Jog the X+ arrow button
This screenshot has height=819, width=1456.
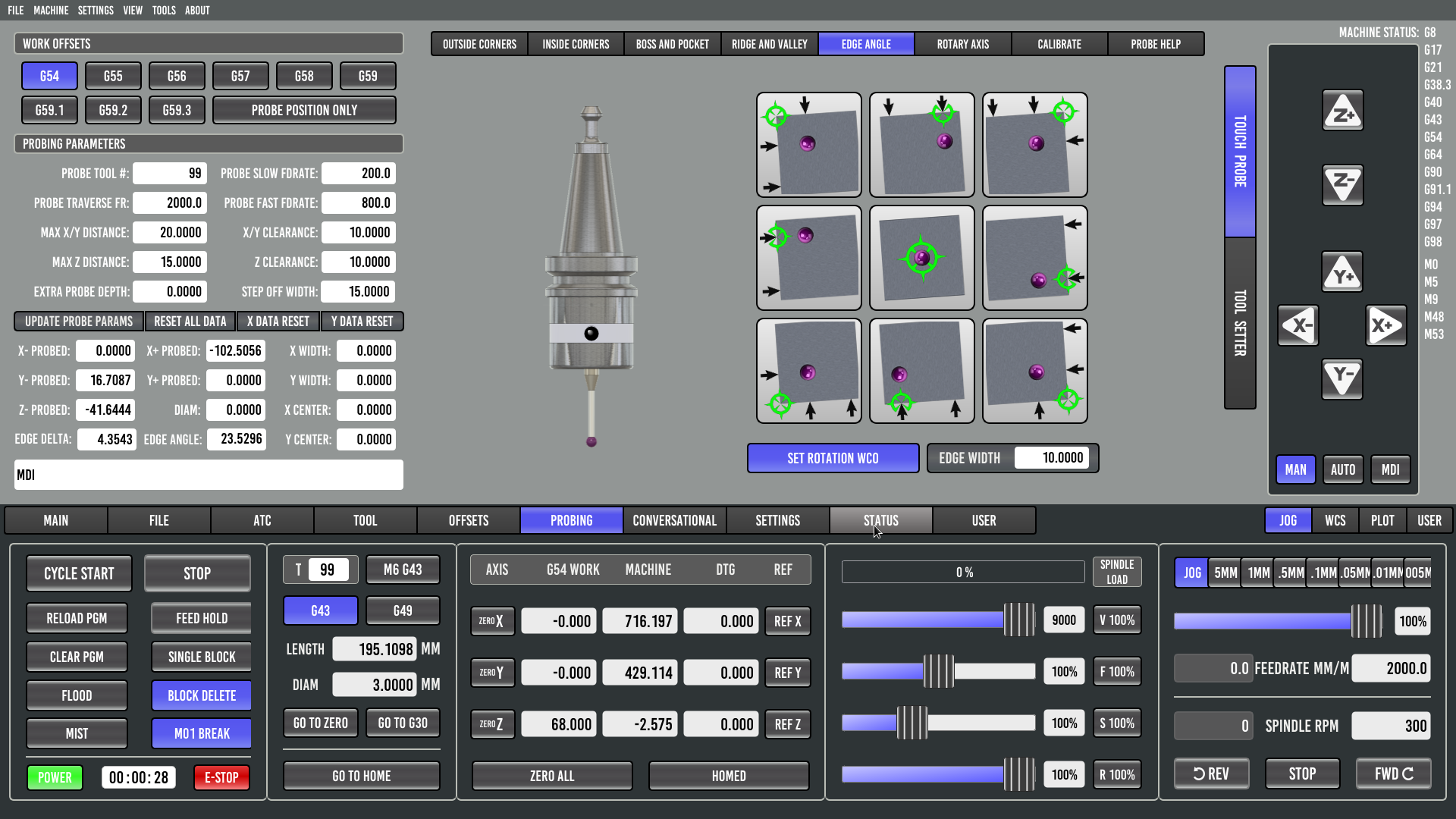[x=1386, y=325]
